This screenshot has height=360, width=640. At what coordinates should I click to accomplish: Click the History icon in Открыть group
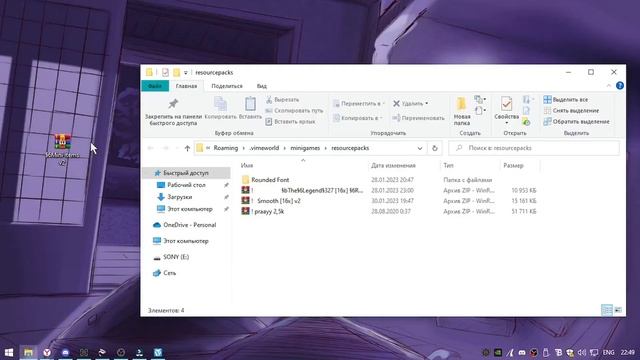click(526, 121)
